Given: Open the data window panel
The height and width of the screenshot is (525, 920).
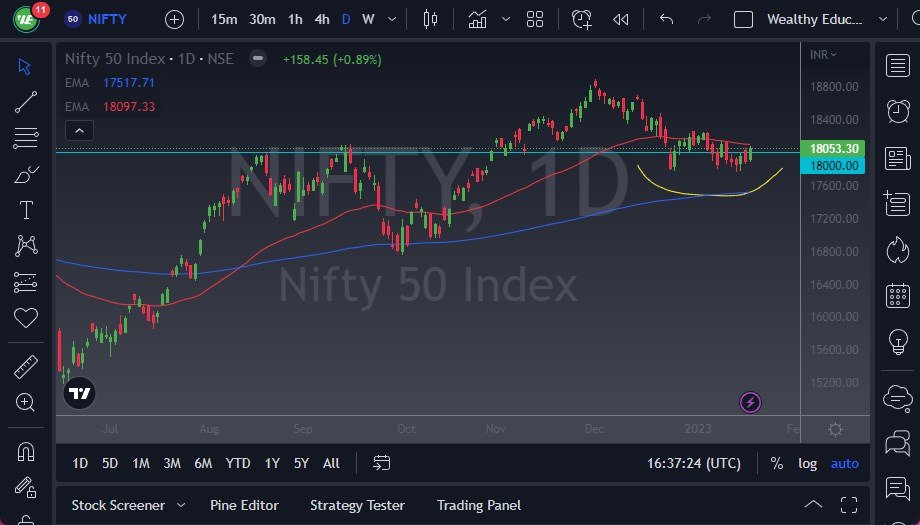Looking at the screenshot, I should pos(898,204).
